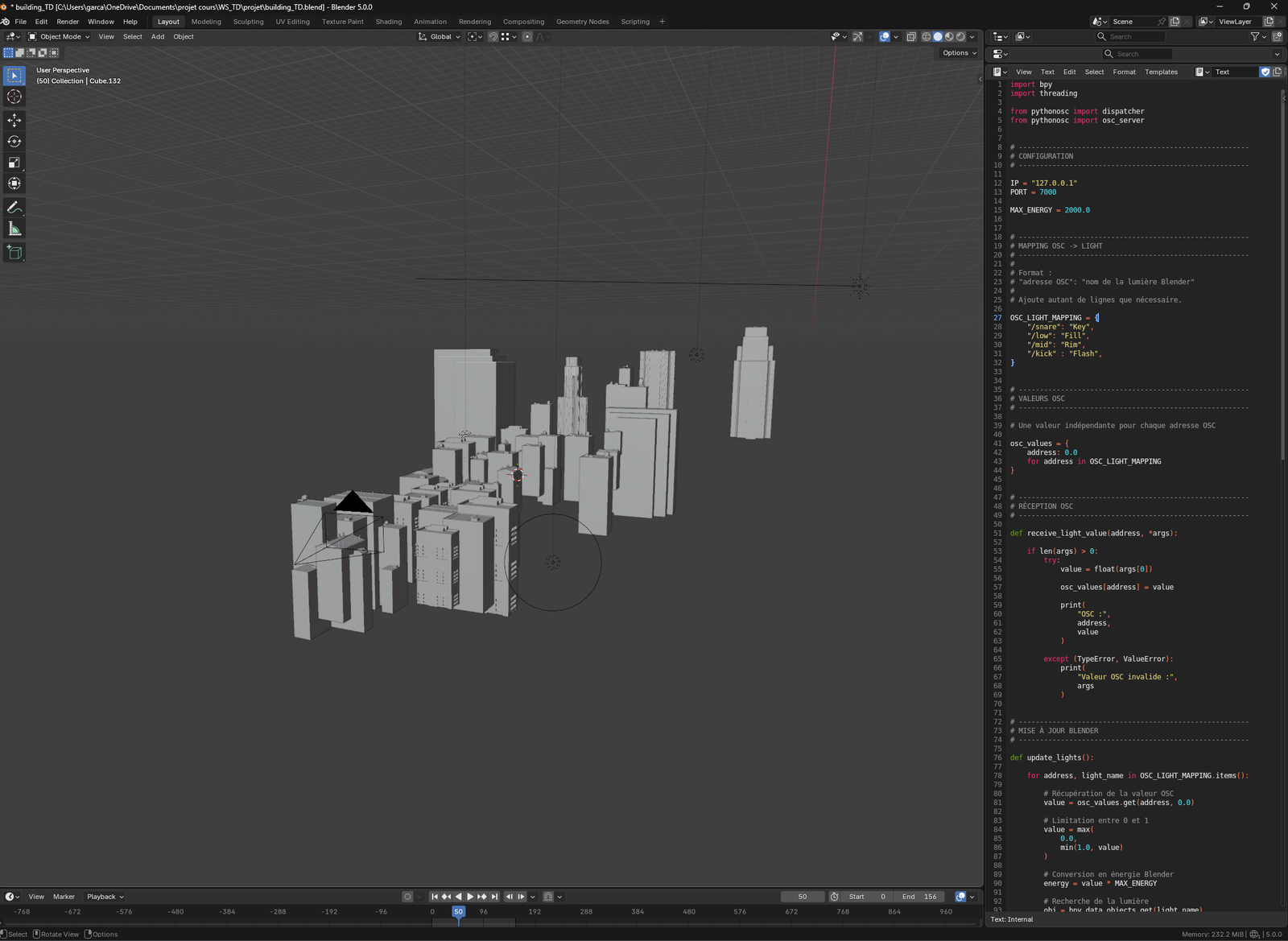
Task: Play animation forward in timeline
Action: 470,897
